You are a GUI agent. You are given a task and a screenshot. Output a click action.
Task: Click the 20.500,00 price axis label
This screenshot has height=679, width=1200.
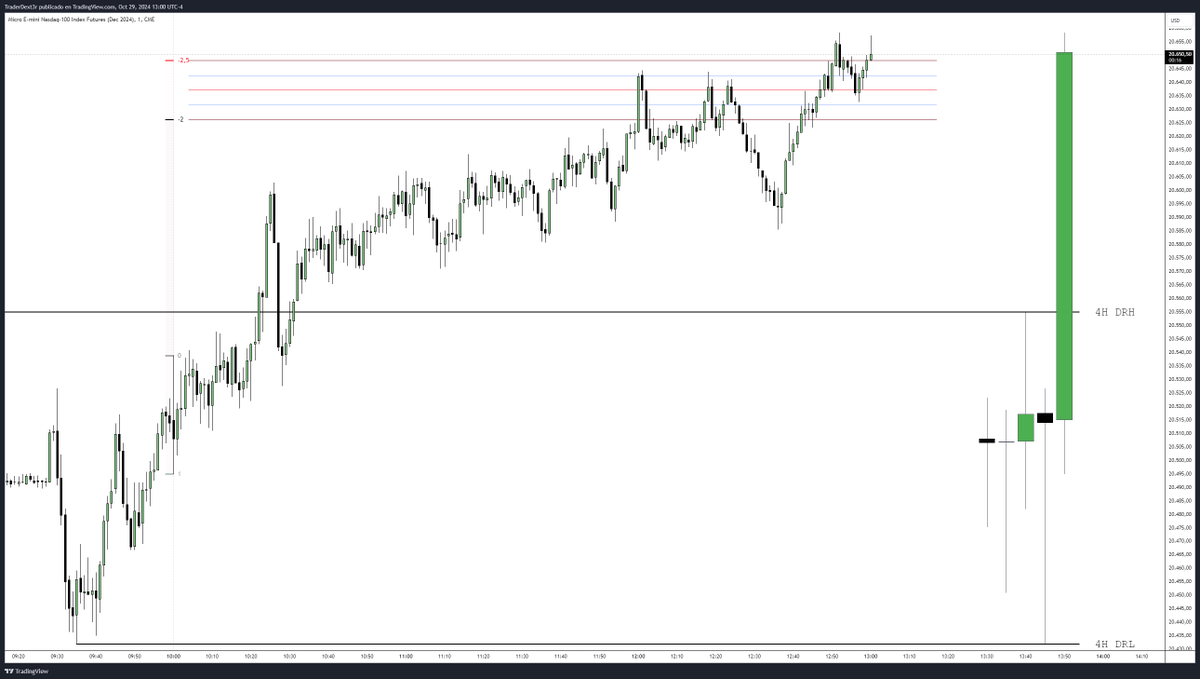[1178, 460]
